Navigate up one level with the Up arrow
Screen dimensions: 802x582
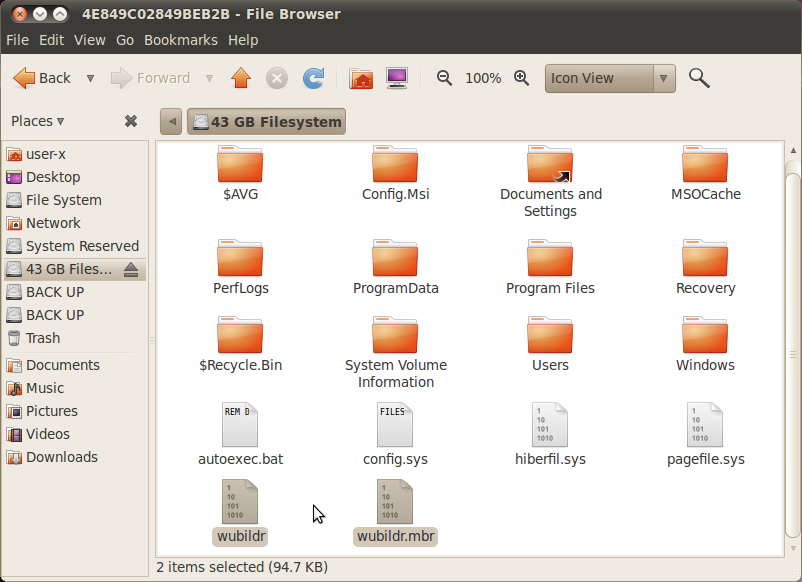tap(240, 78)
